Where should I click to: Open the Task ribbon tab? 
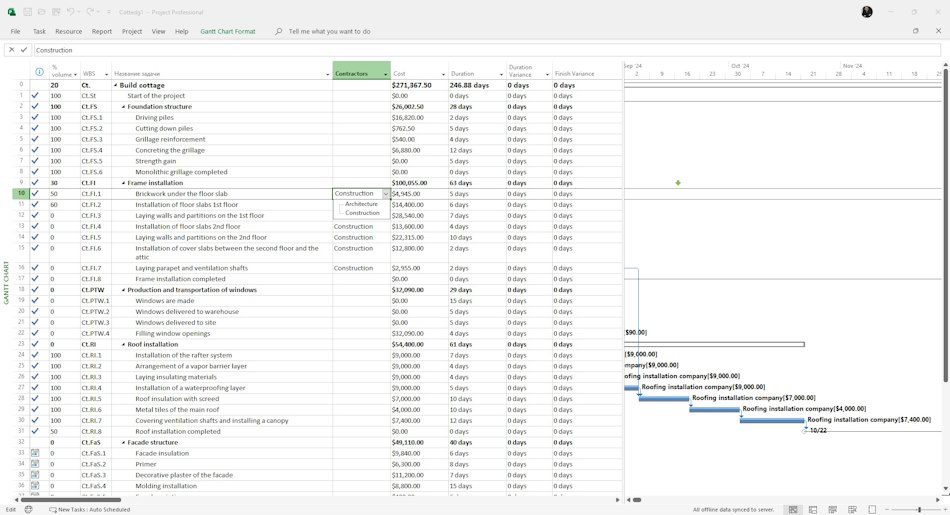point(39,32)
